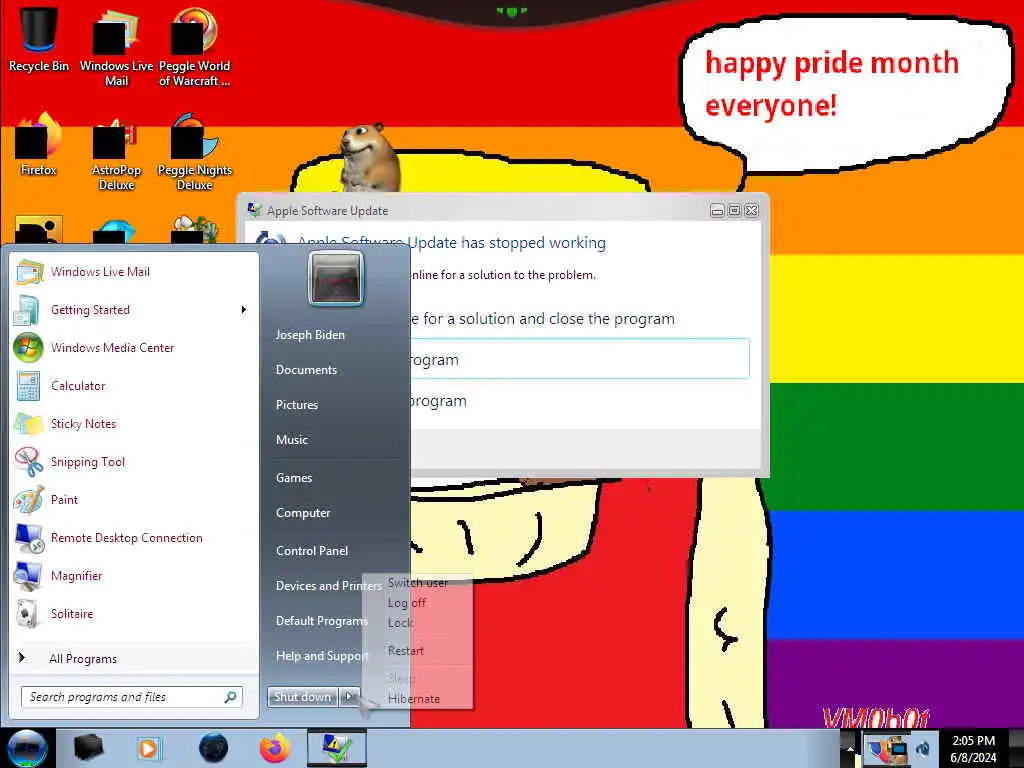
Task: Open Windows Live Mail from Start menu
Action: [134, 272]
